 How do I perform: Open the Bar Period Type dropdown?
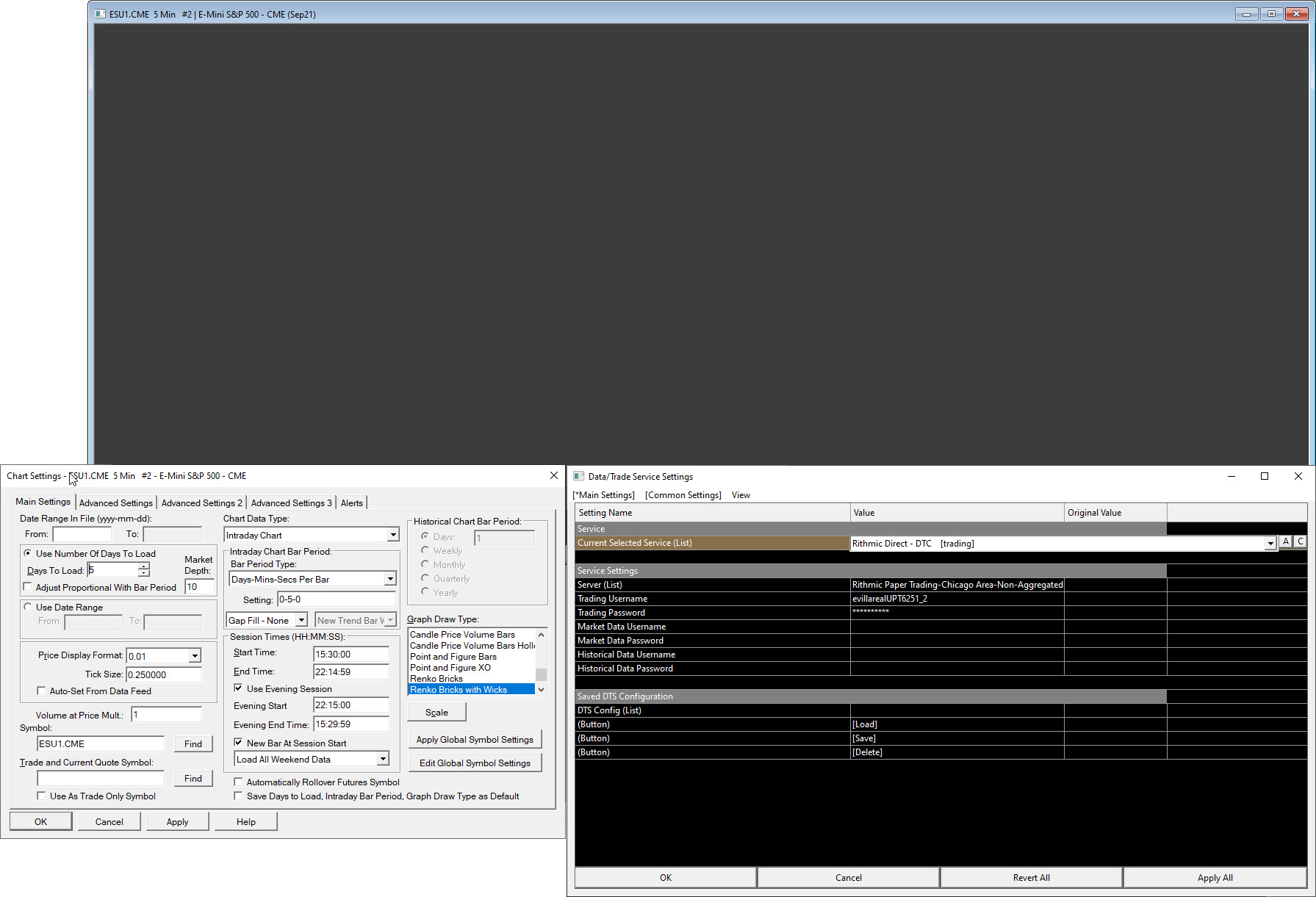tap(390, 580)
